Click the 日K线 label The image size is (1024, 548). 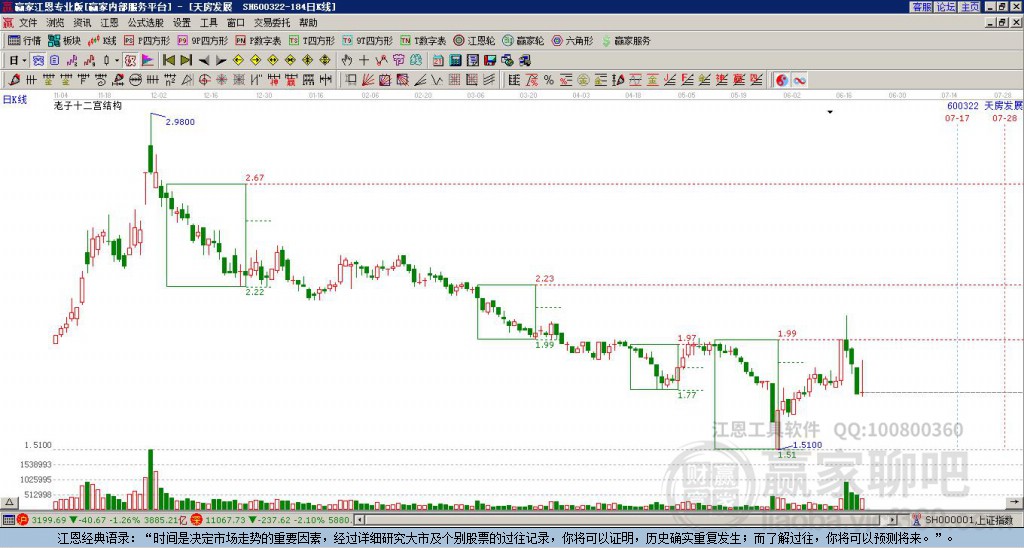tap(15, 100)
